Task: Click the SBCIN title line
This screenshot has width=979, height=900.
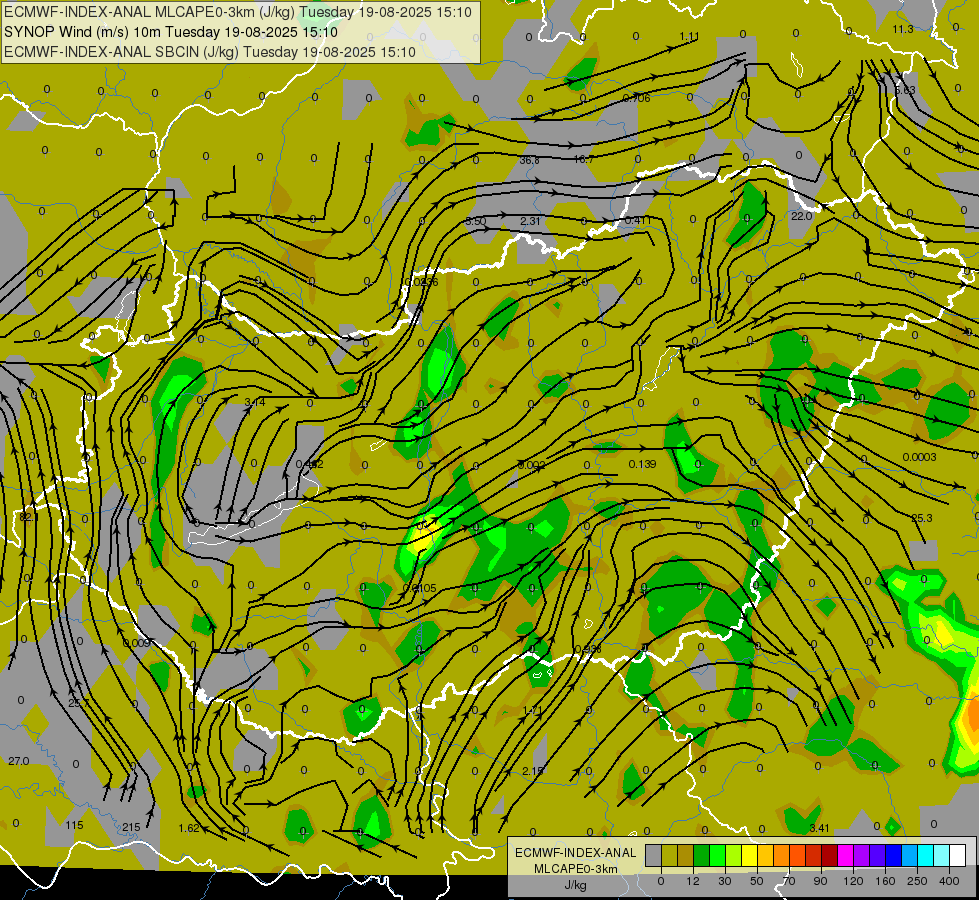Action: click(210, 52)
